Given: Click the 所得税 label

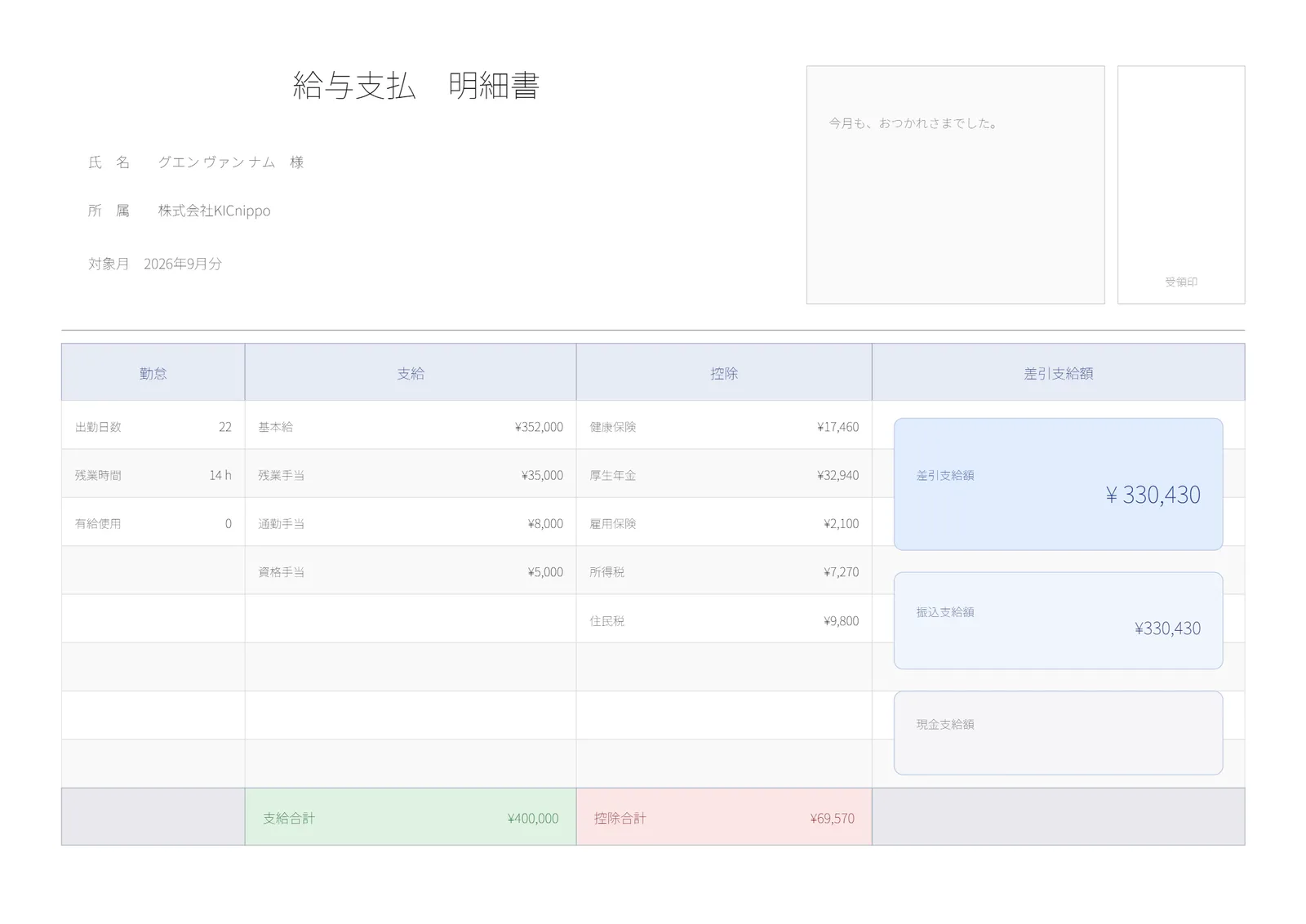Looking at the screenshot, I should (607, 572).
